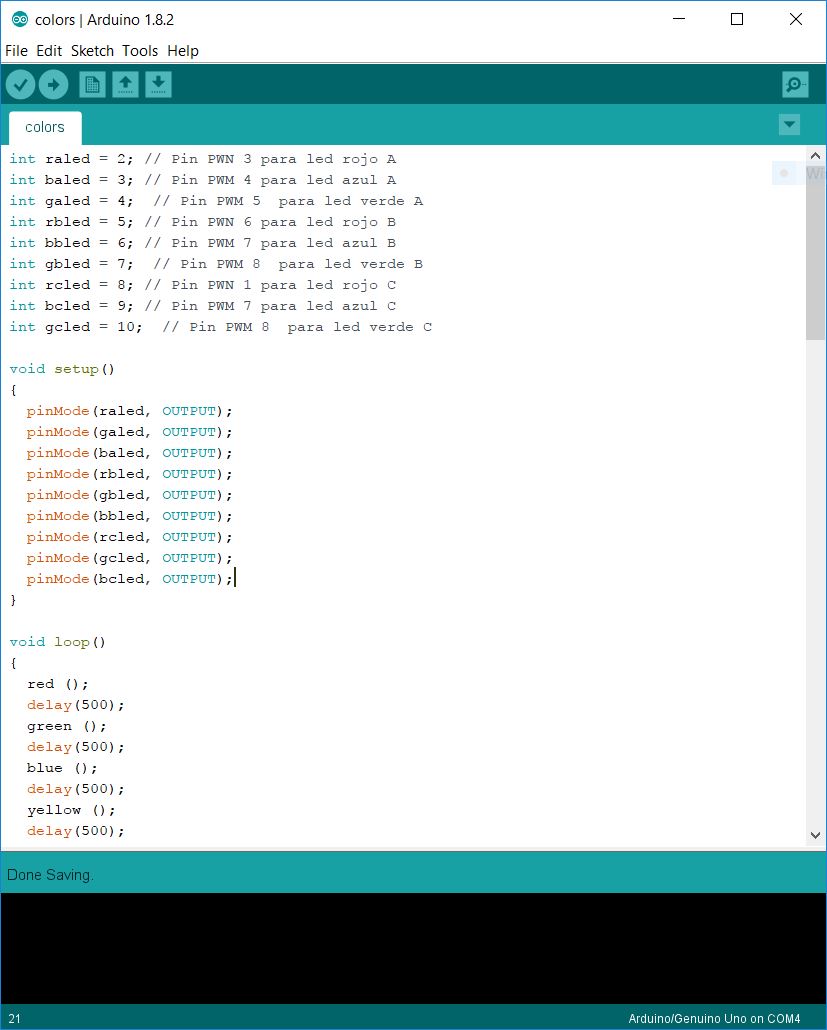Maximize the Arduino window
This screenshot has width=827, height=1030.
pos(737,20)
